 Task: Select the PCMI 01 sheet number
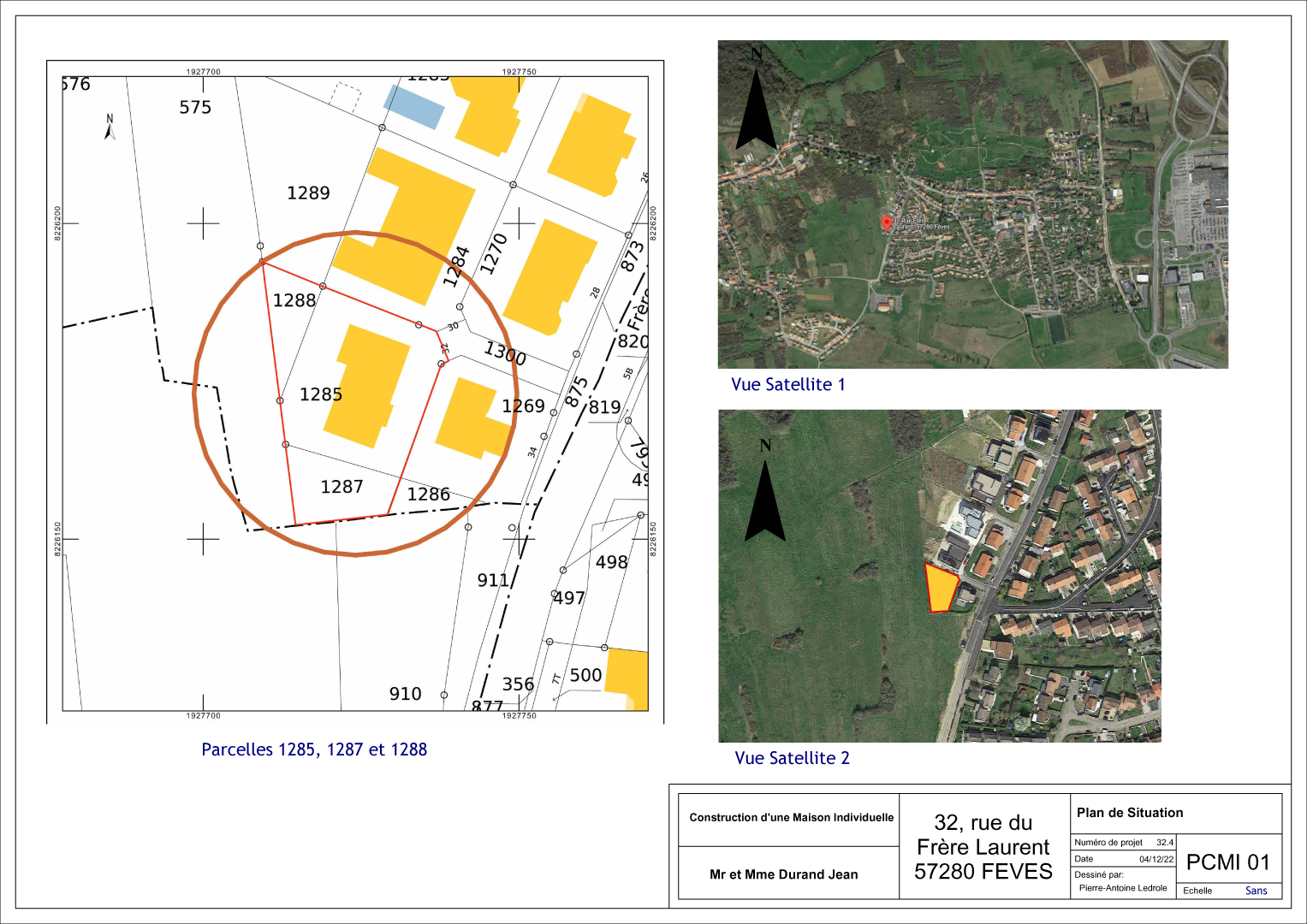tap(1227, 862)
